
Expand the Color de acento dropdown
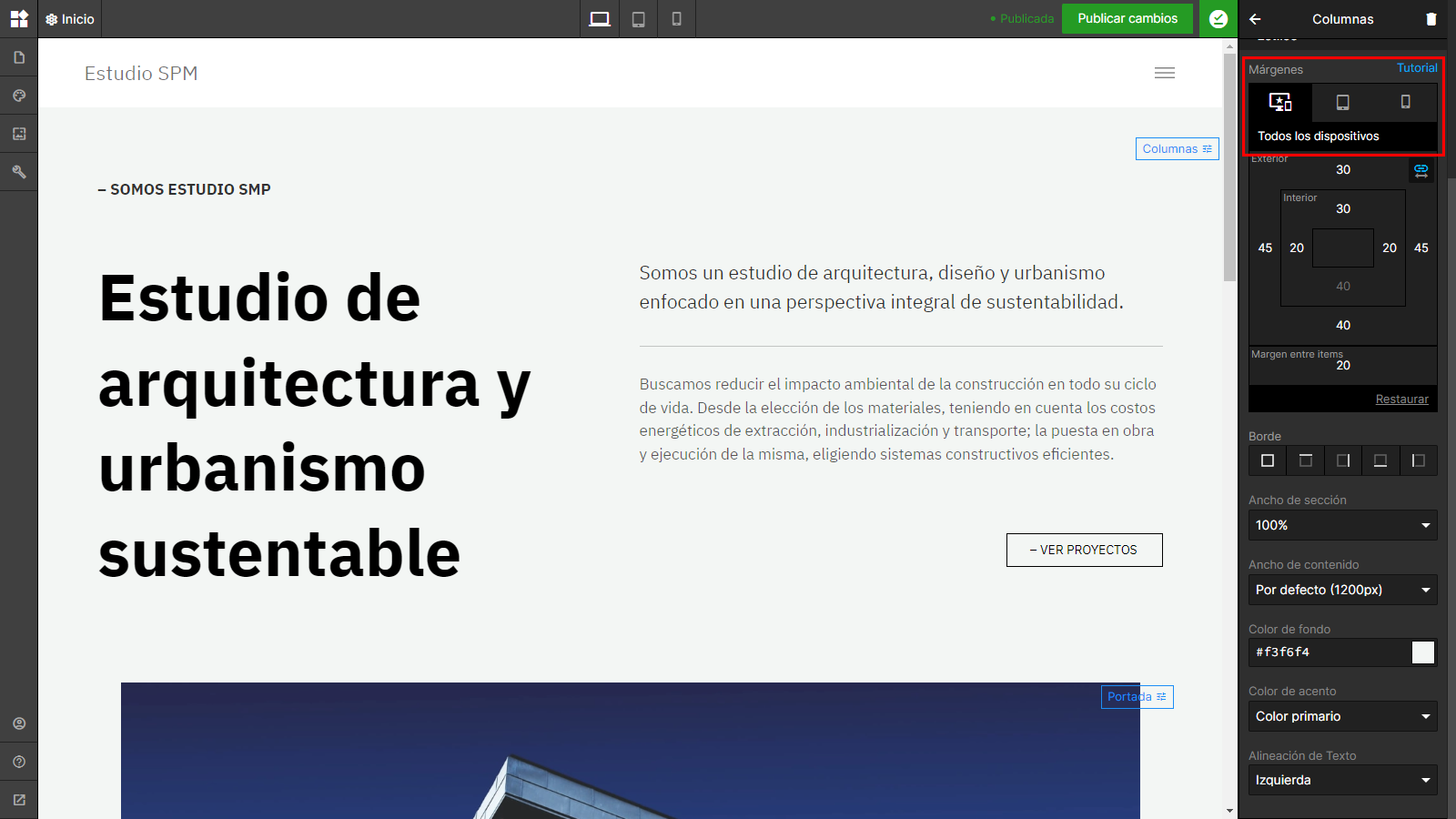1342,716
